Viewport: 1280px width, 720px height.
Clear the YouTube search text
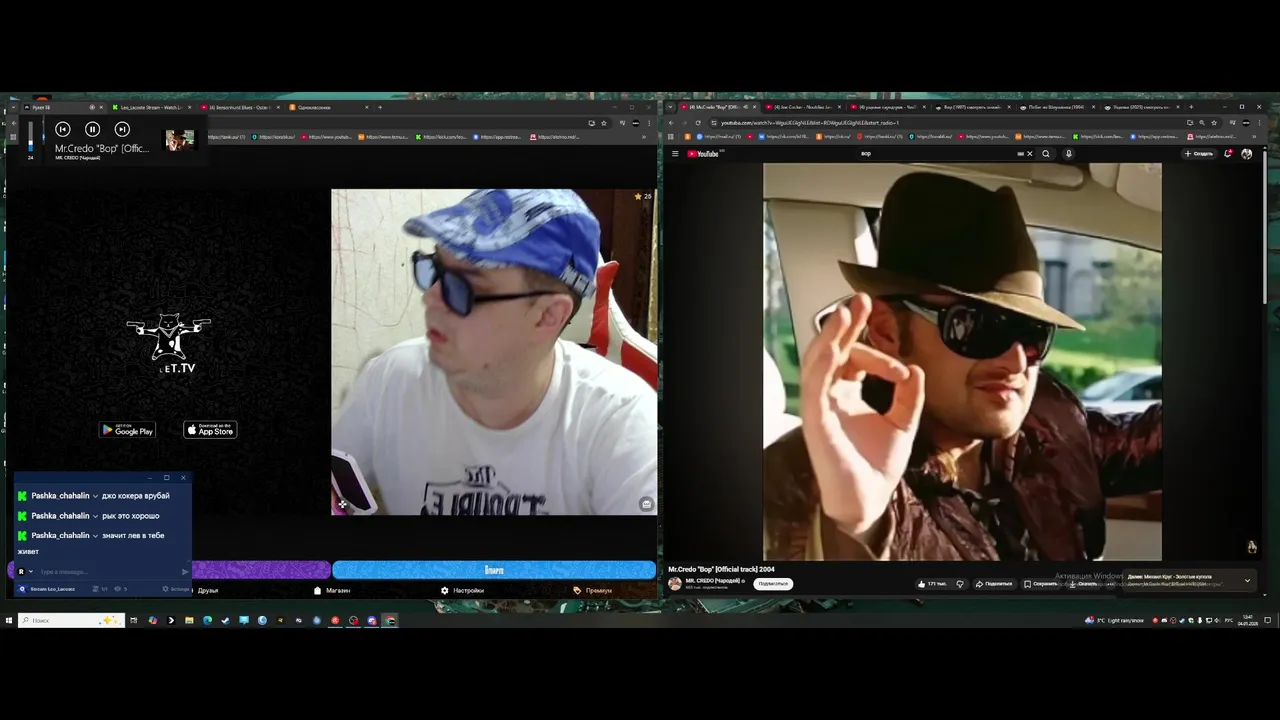1029,154
